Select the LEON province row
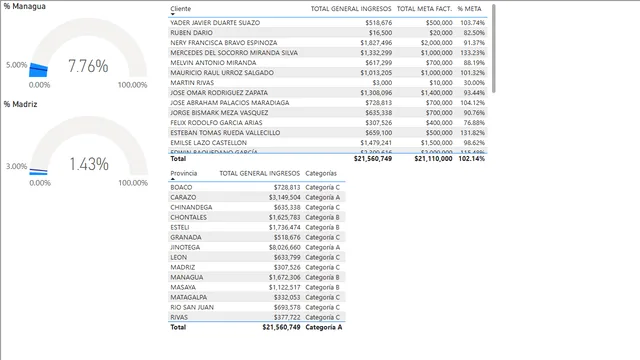 coord(256,257)
